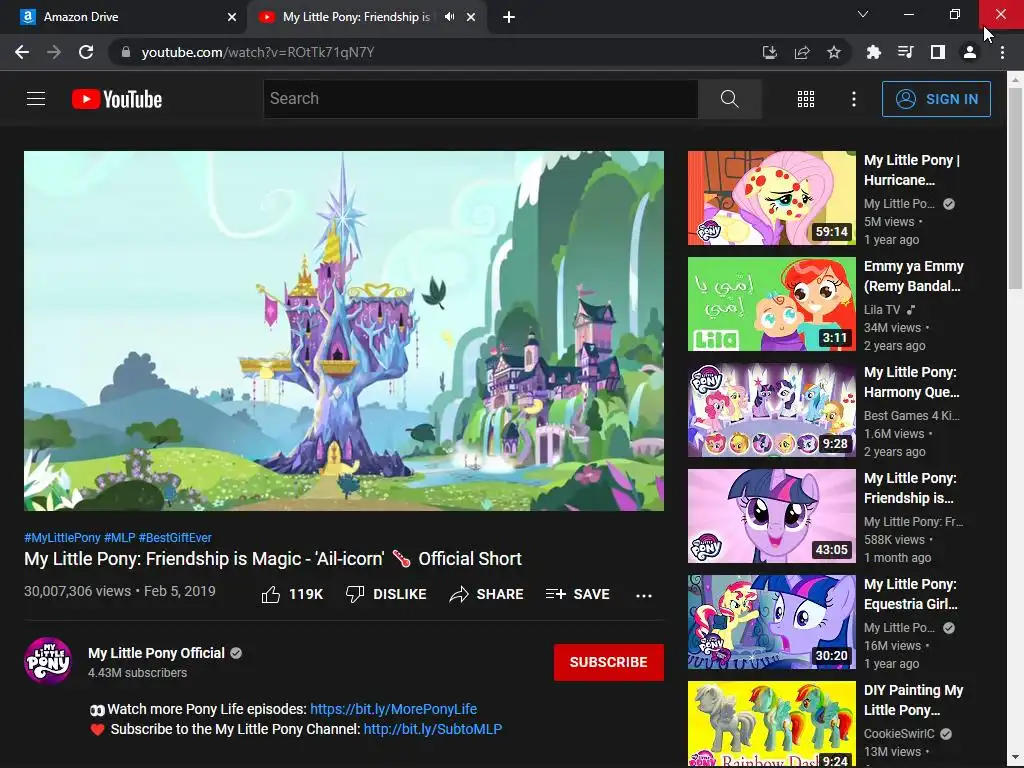Restore down the browser window
This screenshot has height=768, width=1024.
(x=955, y=14)
